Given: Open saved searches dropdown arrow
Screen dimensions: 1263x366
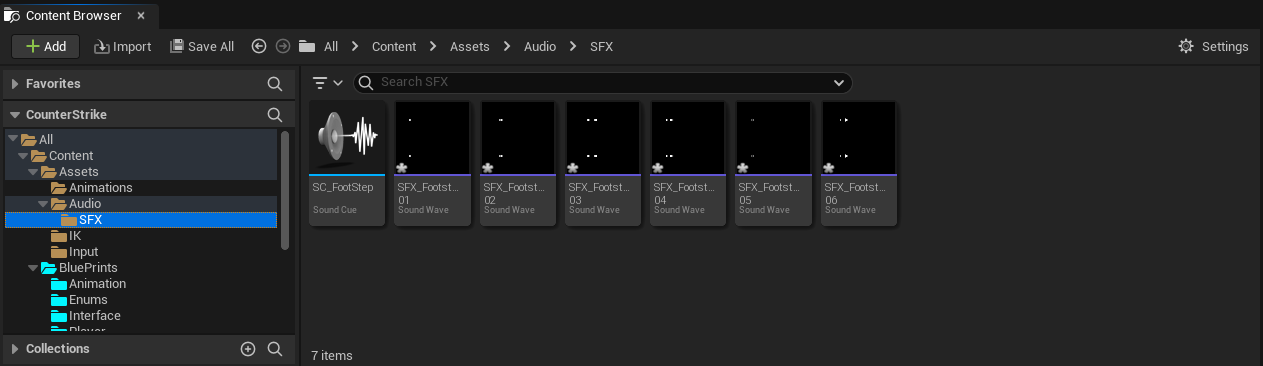Looking at the screenshot, I should pos(838,82).
